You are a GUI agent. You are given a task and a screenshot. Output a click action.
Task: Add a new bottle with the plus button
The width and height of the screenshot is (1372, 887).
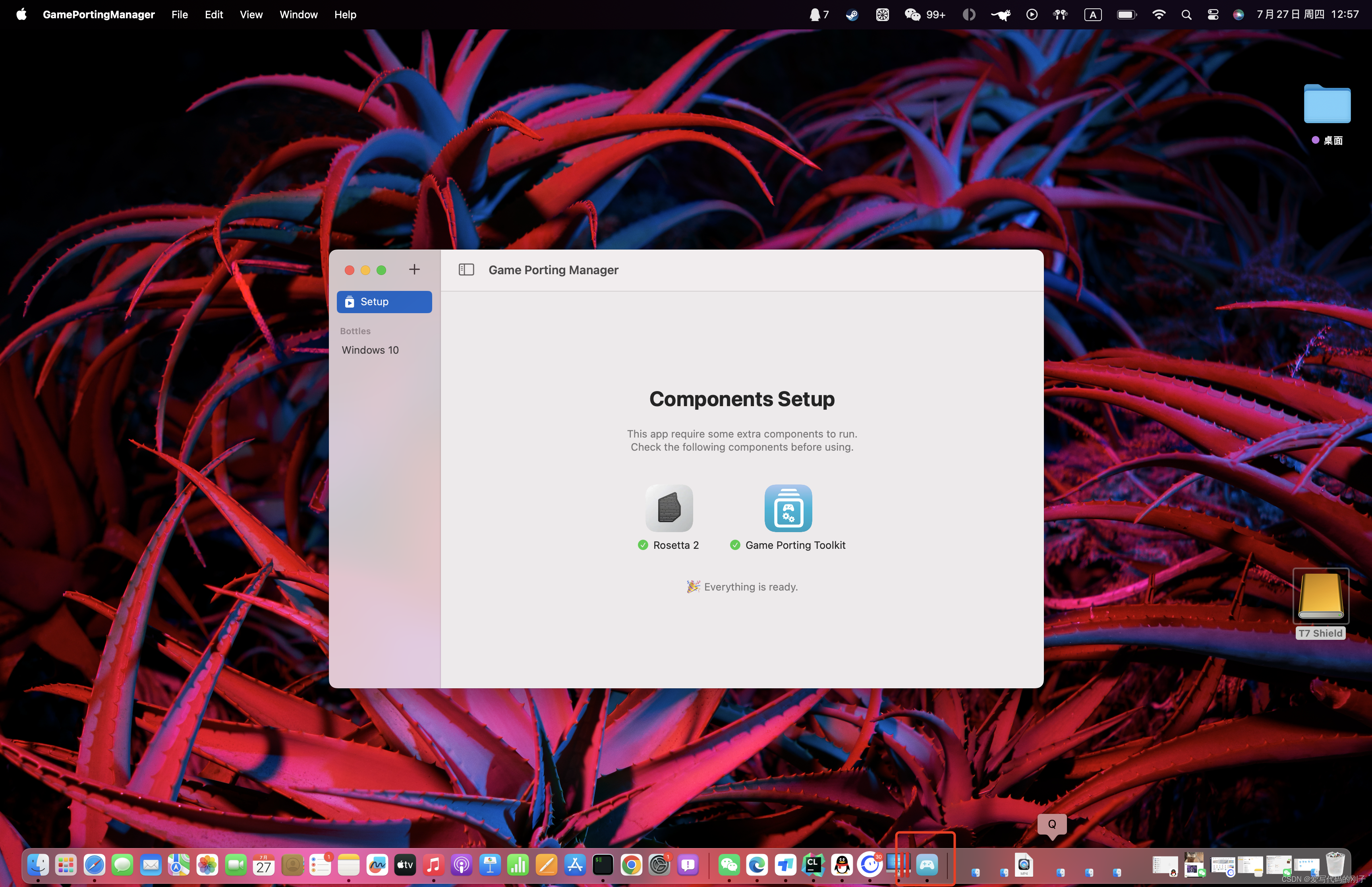pos(414,269)
